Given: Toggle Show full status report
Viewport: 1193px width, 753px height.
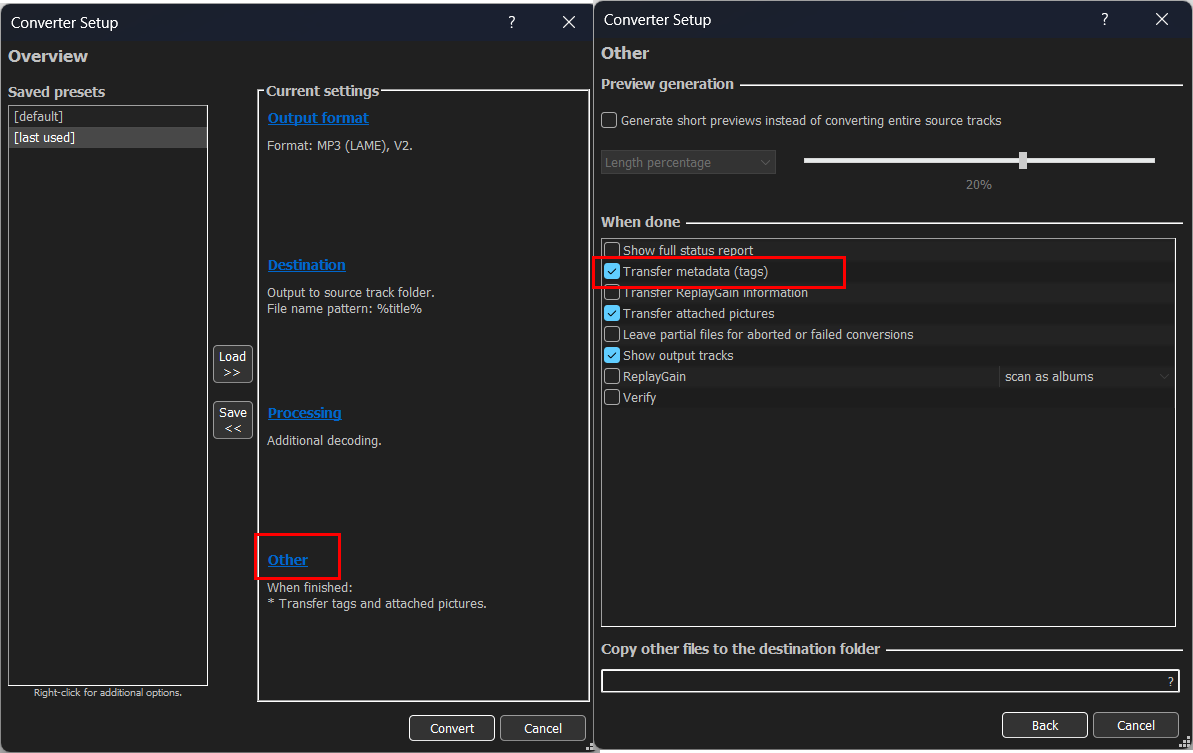Looking at the screenshot, I should click(x=612, y=249).
